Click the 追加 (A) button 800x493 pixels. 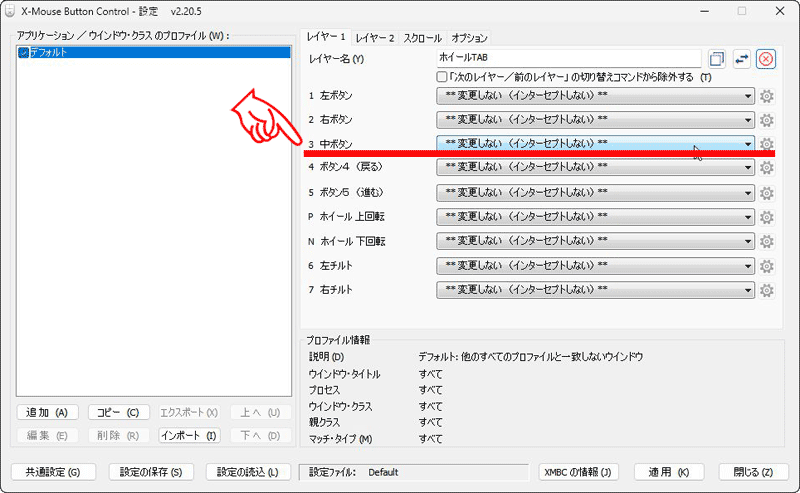47,412
